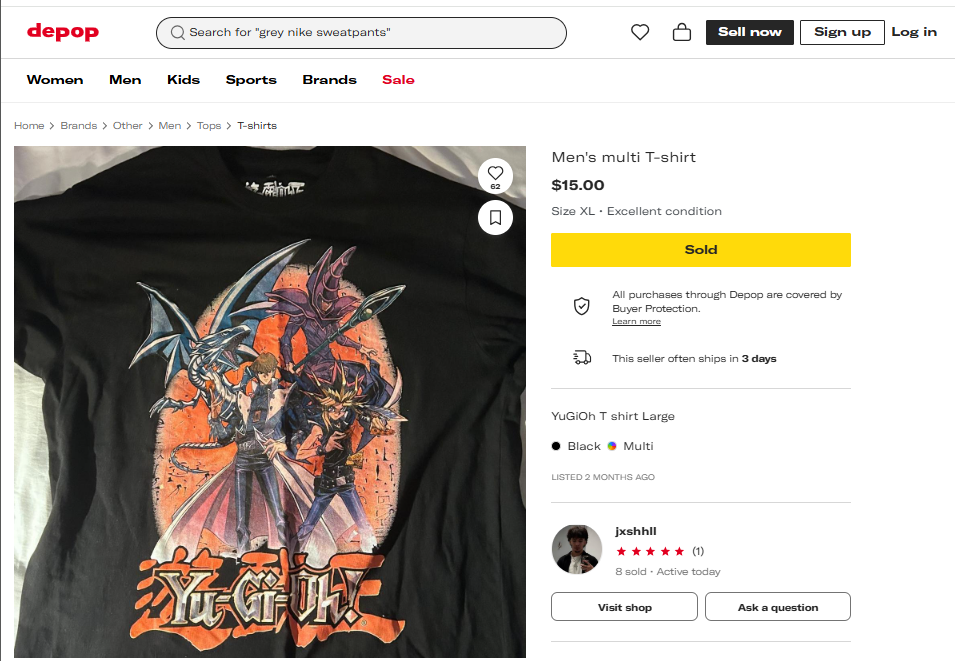The height and width of the screenshot is (661, 955).
Task: Open the saved likes heart icon in header
Action: (640, 32)
